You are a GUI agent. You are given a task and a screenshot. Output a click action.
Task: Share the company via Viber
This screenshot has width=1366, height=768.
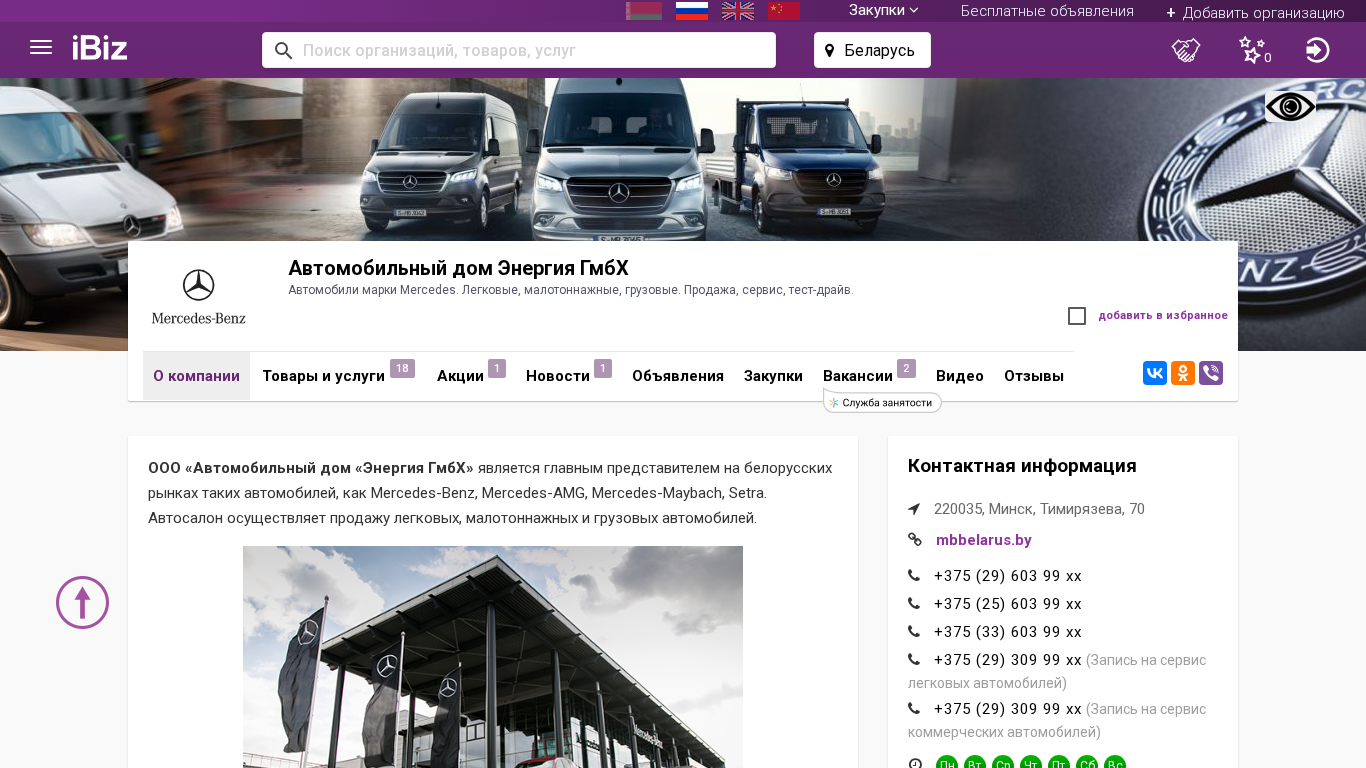click(x=1211, y=373)
